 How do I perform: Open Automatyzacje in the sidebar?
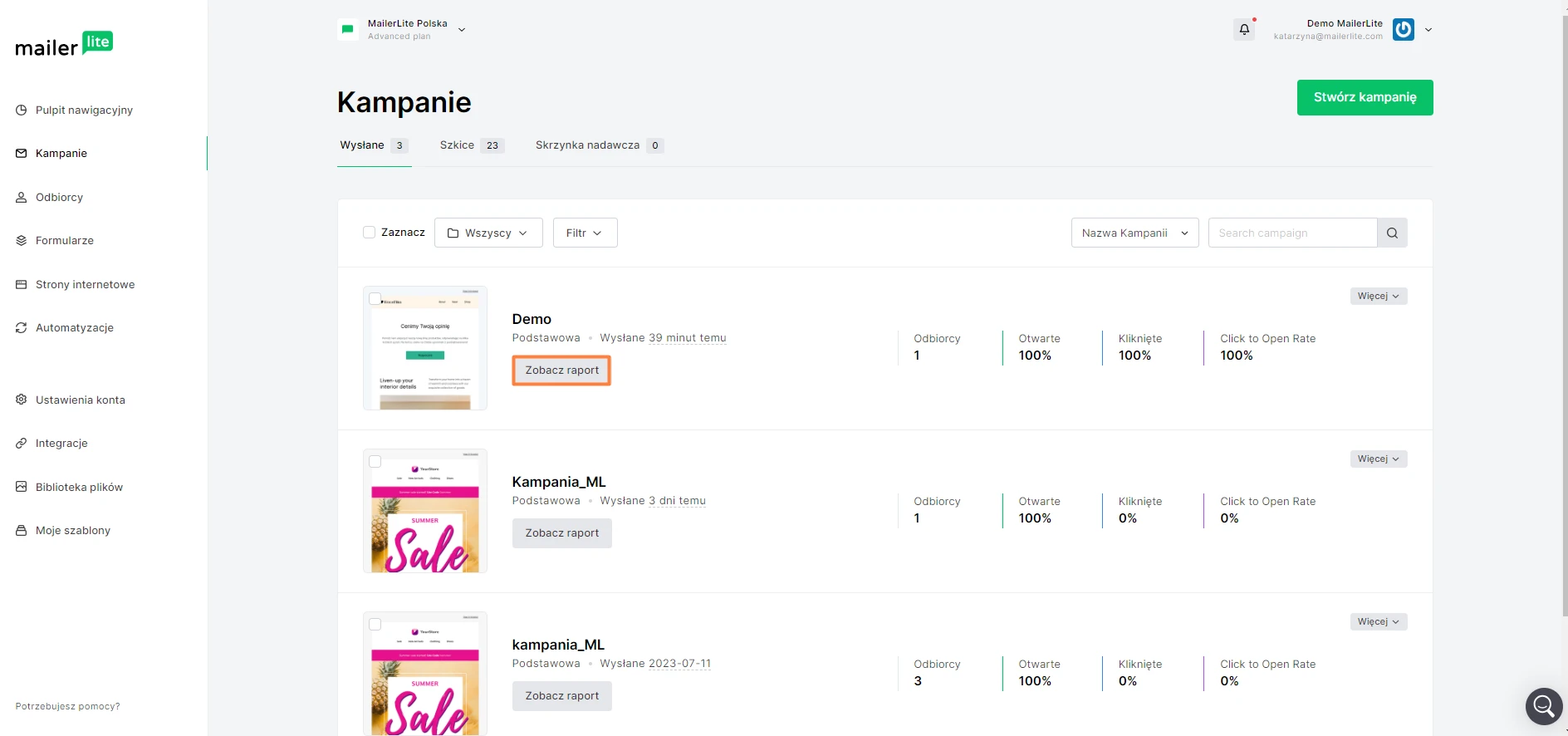[74, 327]
